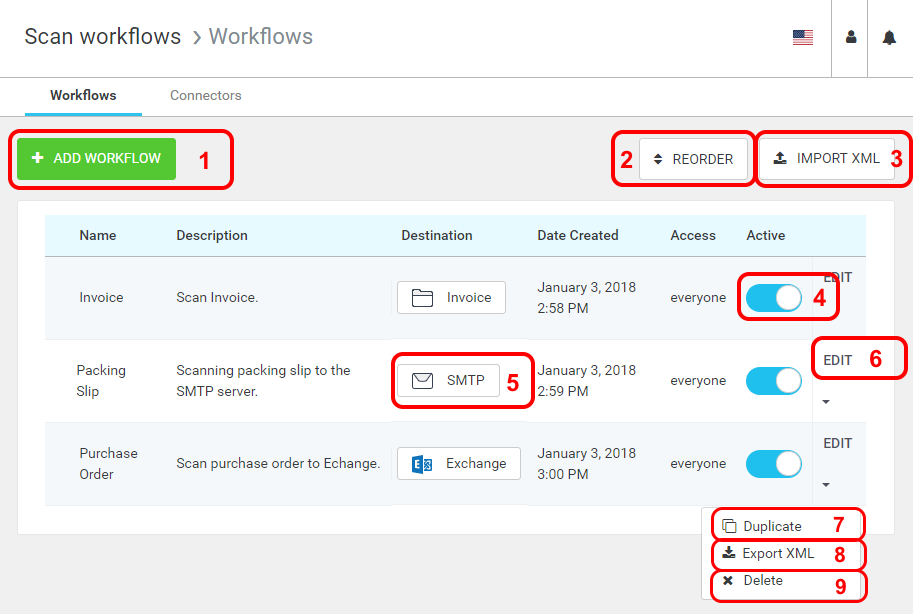Click the Scan workflows breadcrumb link
The width and height of the screenshot is (913, 614).
point(102,37)
